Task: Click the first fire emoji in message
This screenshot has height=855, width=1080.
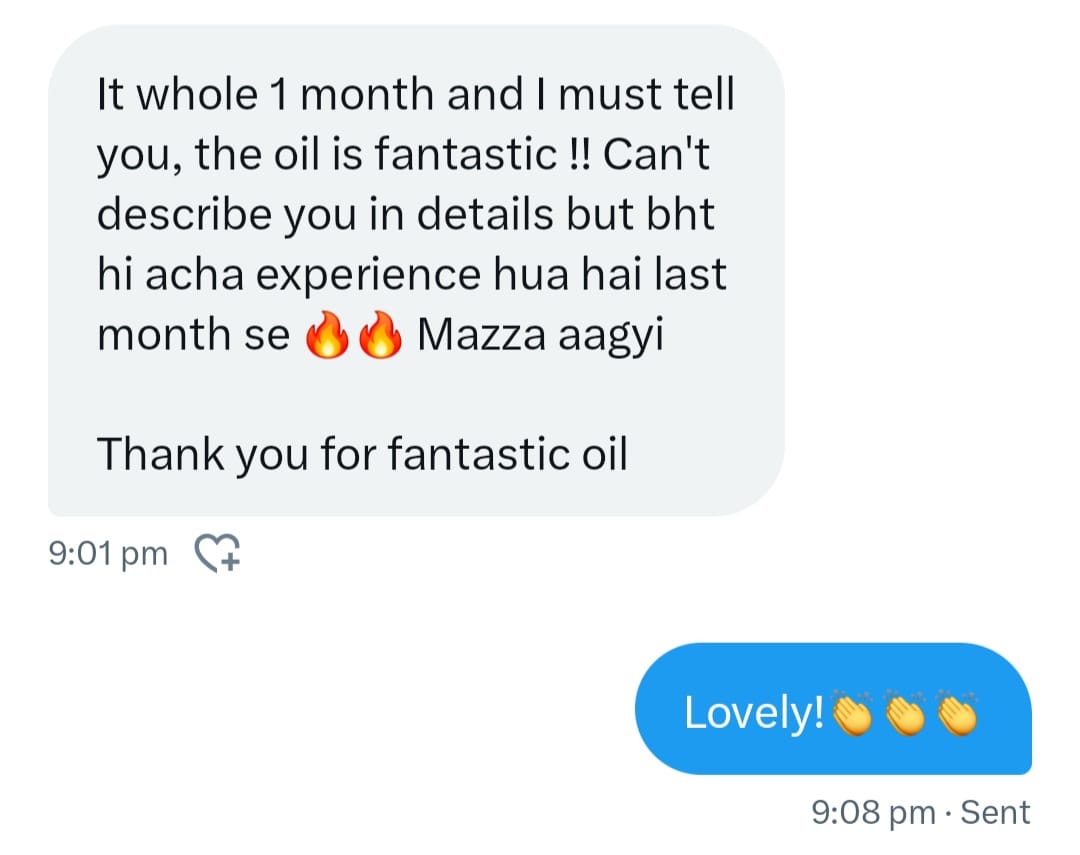Action: (x=327, y=334)
